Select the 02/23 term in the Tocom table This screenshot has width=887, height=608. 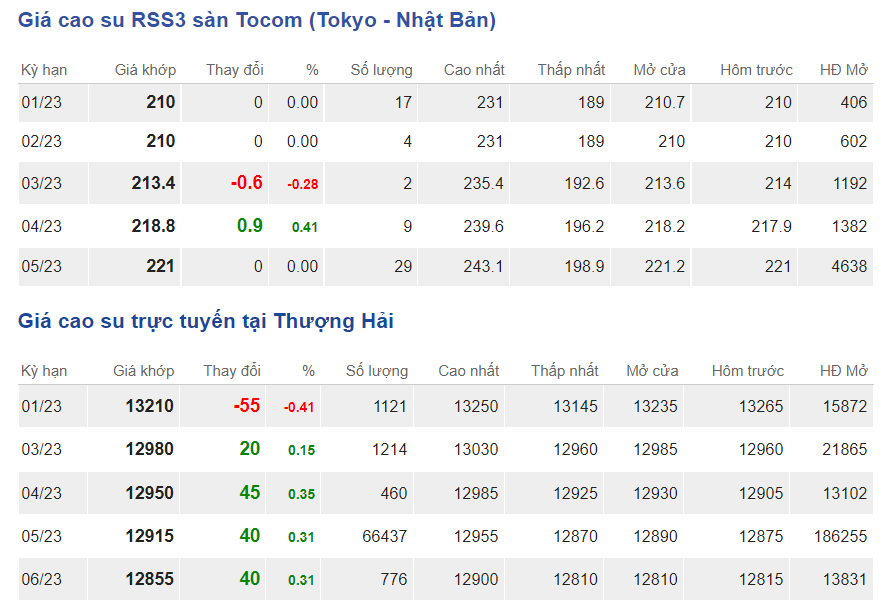(x=42, y=142)
